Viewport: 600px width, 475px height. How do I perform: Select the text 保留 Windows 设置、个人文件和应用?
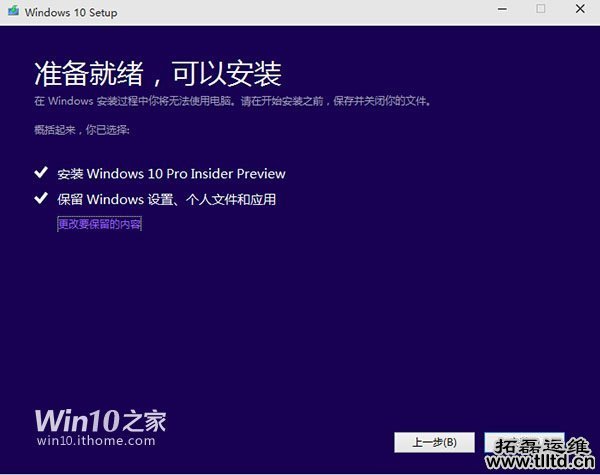point(166,199)
